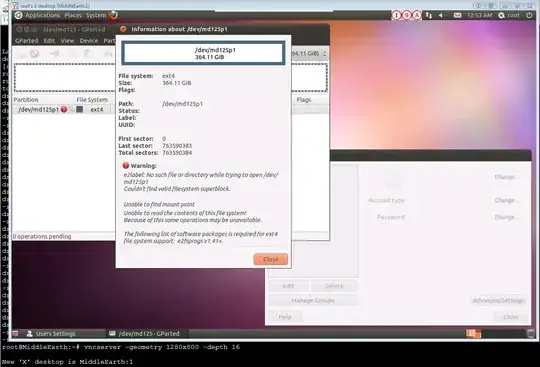540x367 pixels.
Task: Click the Delete button in Users Settings
Action: pos(334,286)
